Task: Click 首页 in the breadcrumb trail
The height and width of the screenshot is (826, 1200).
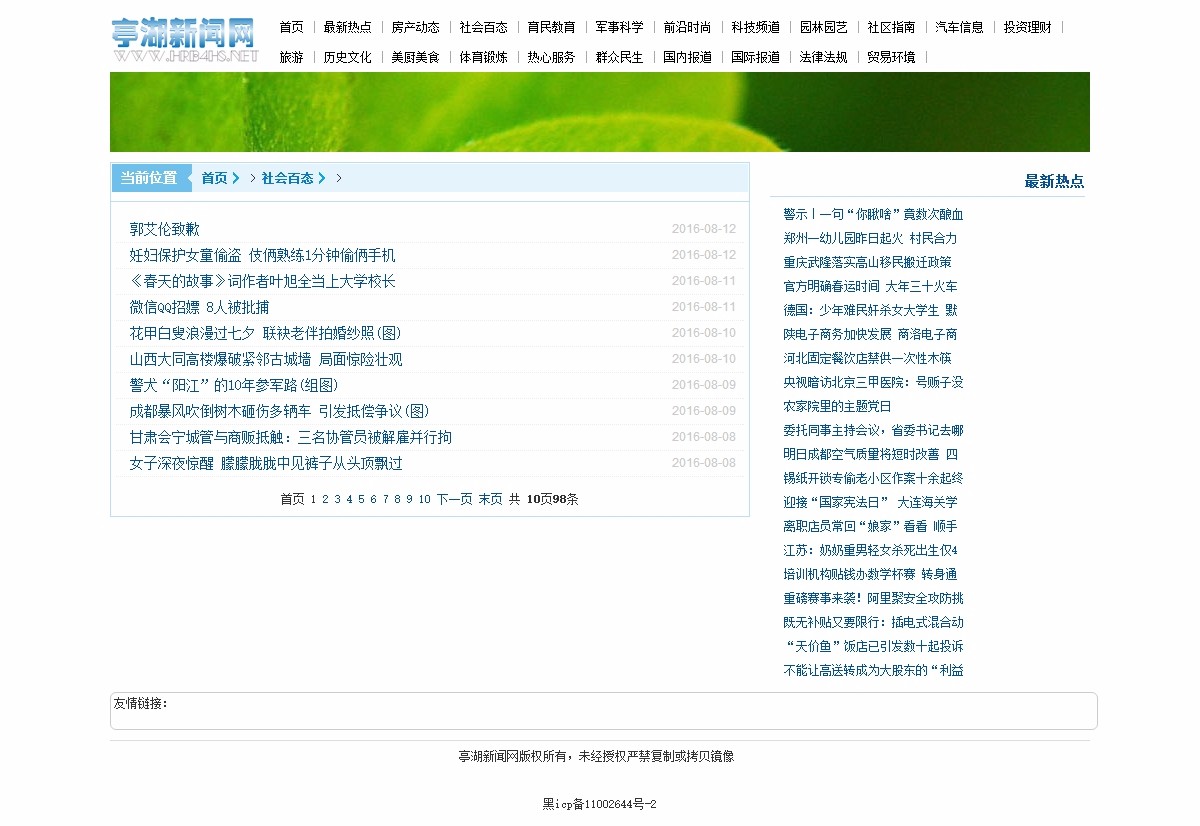Action: (x=214, y=178)
